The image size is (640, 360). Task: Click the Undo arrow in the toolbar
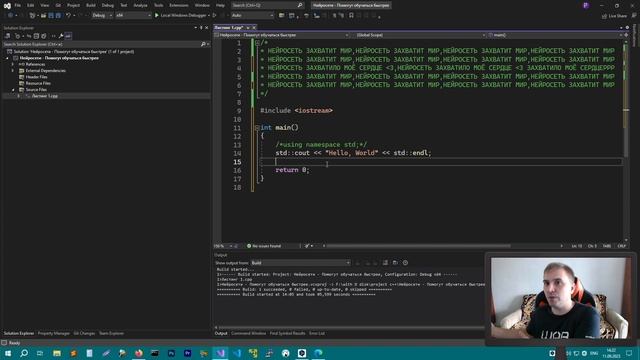68,16
